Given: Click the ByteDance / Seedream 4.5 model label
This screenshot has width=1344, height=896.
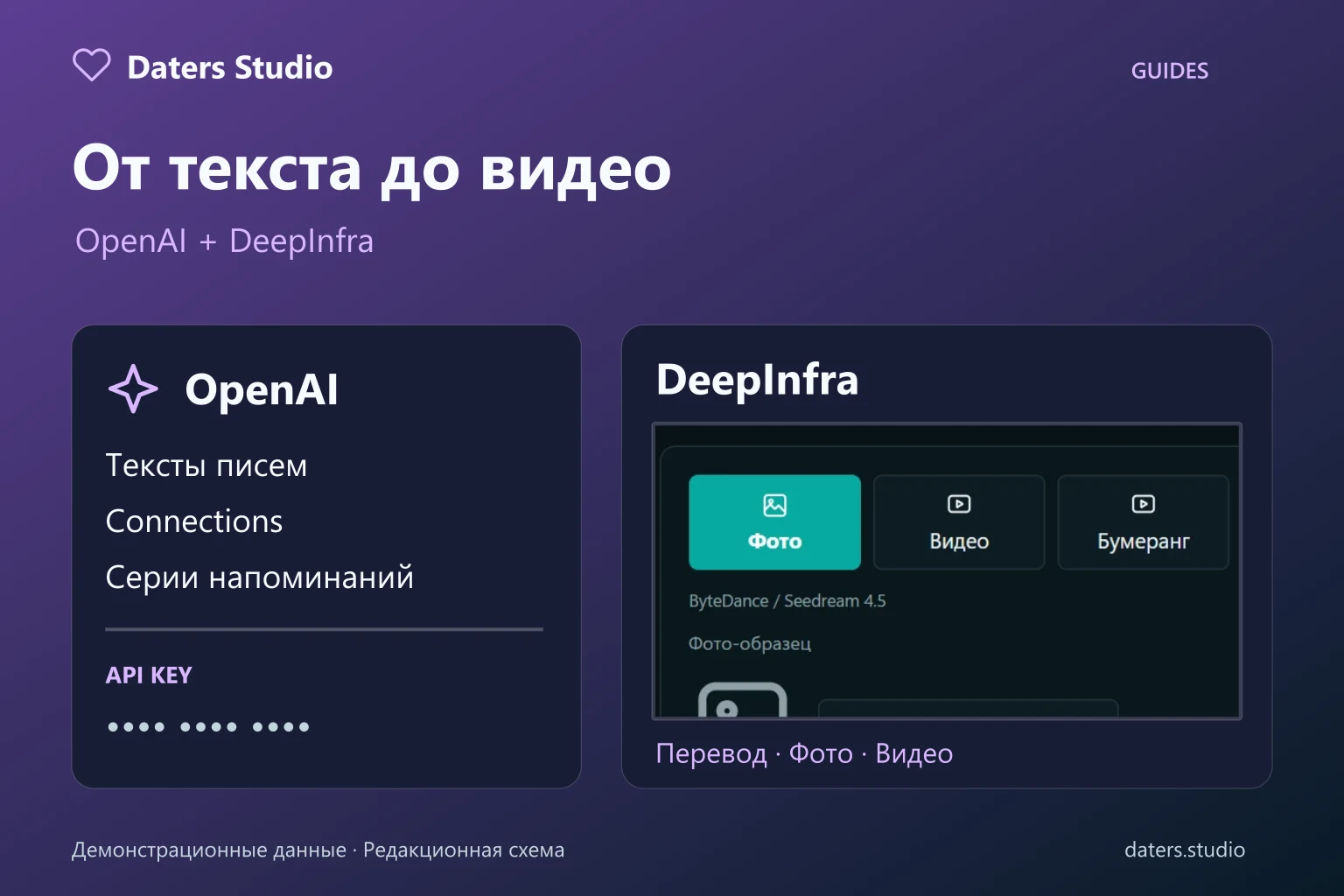Looking at the screenshot, I should point(787,601).
